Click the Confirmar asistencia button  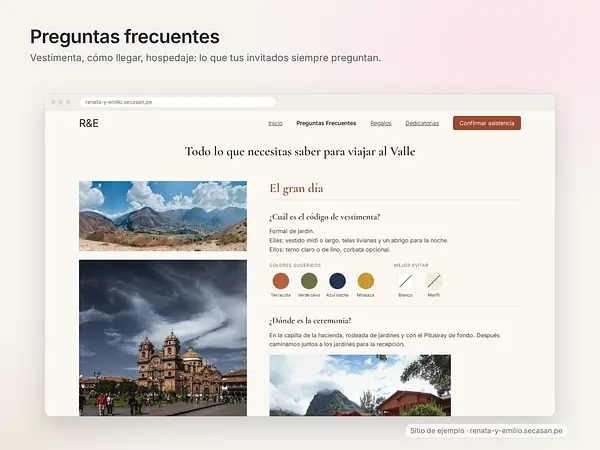(487, 123)
